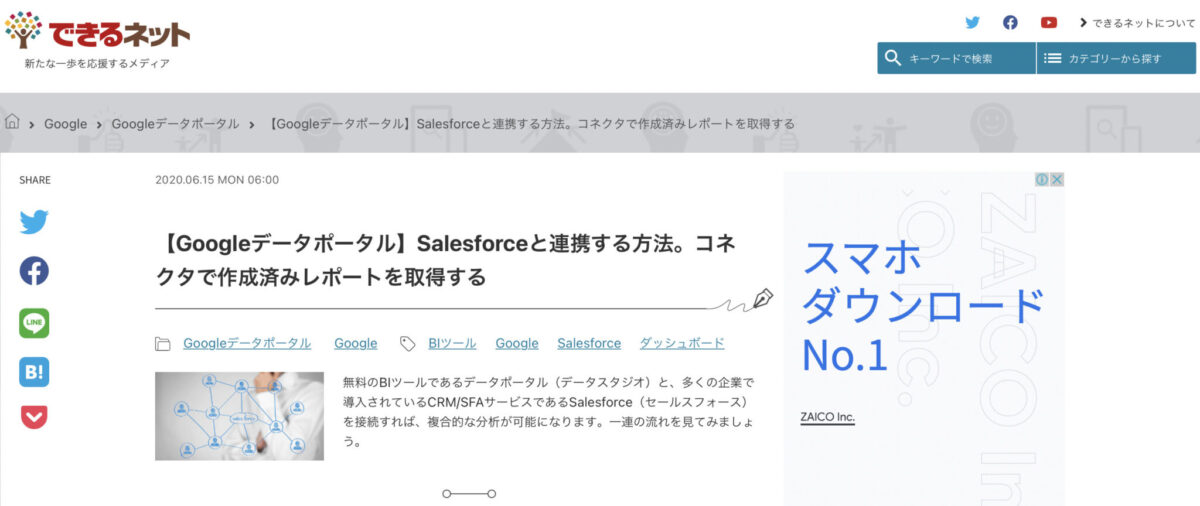The height and width of the screenshot is (506, 1200).
Task: Share article on Facebook from sidebar
Action: coord(34,270)
